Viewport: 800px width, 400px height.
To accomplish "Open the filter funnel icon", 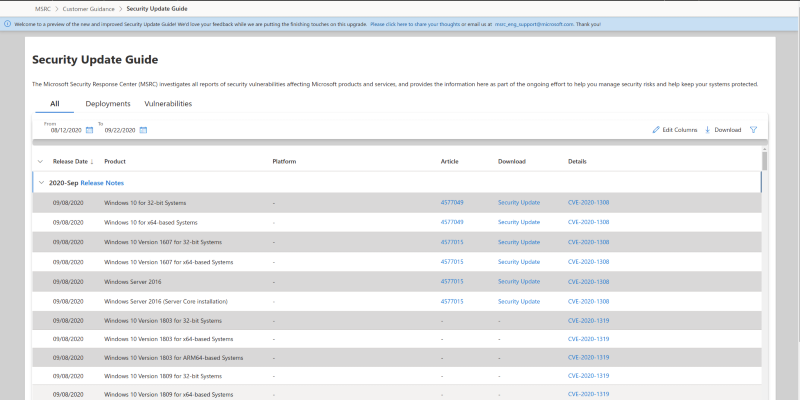I will [x=753, y=130].
